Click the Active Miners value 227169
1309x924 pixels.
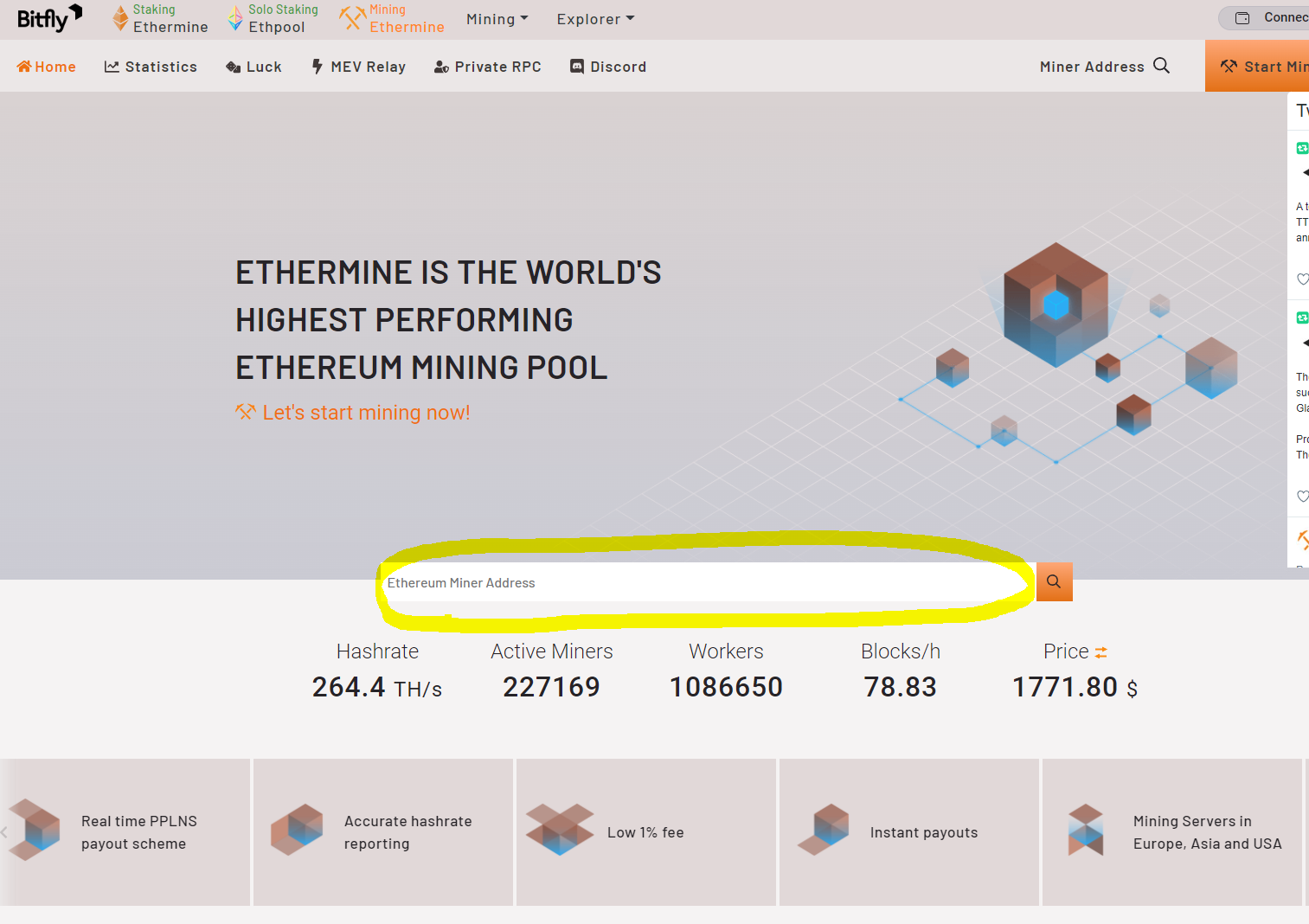tap(551, 687)
